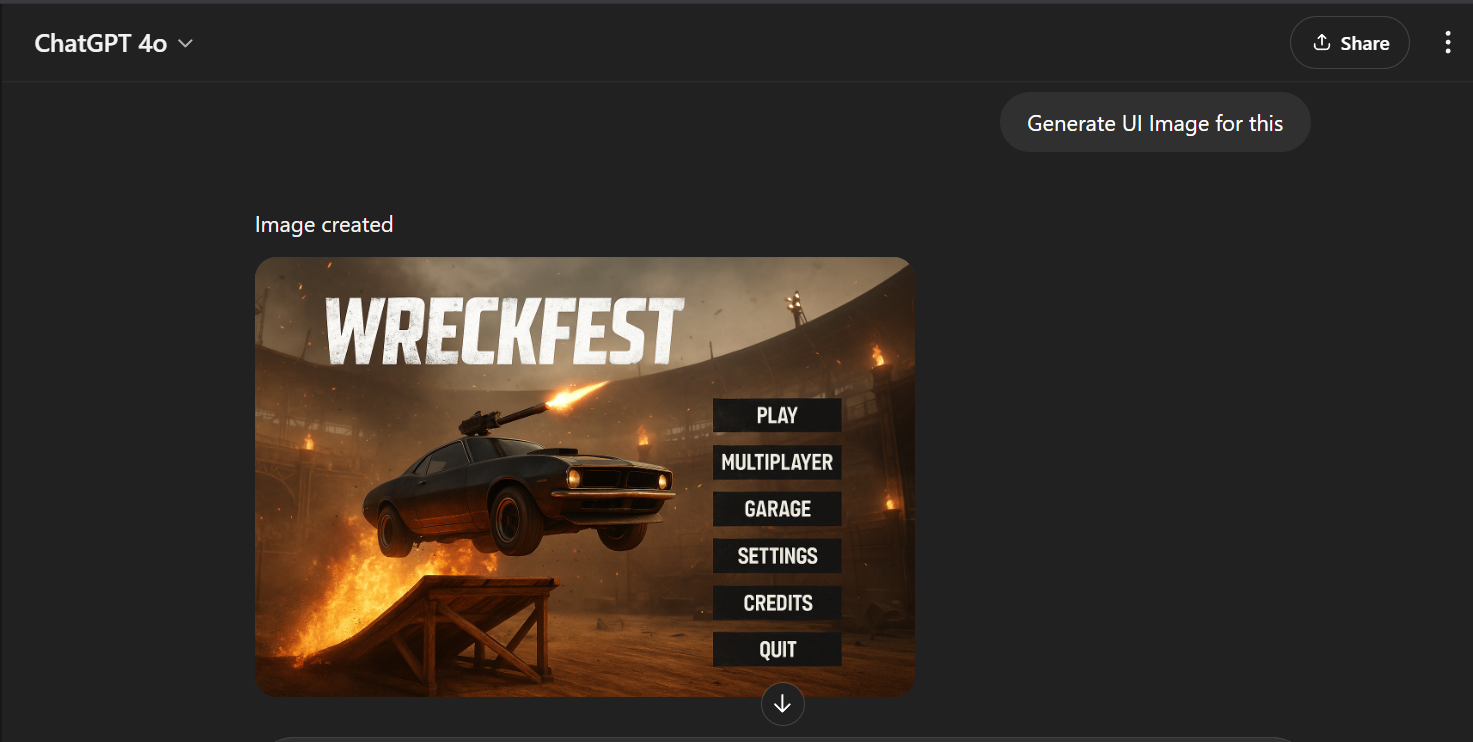Select the "Generate UI Image for this" message
The width and height of the screenshot is (1473, 742).
tap(1155, 123)
